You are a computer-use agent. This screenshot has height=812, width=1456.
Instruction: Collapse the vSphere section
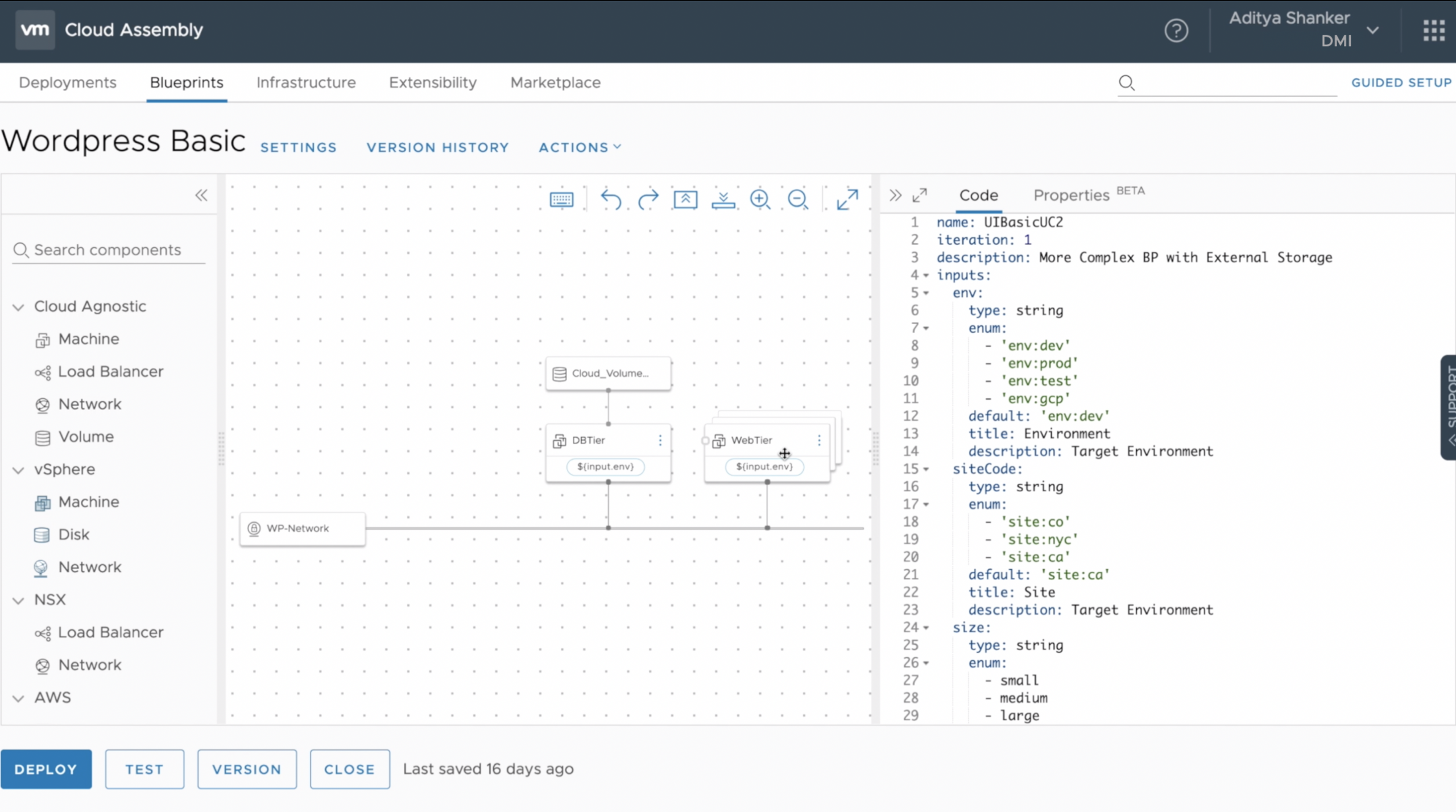coord(19,471)
